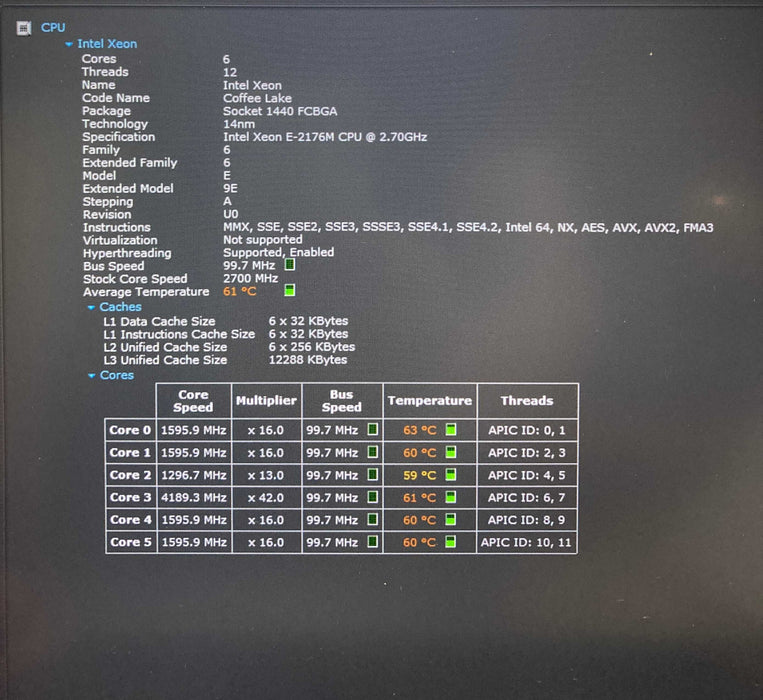The width and height of the screenshot is (763, 700).
Task: Click the Core 5 row label
Action: tap(130, 542)
